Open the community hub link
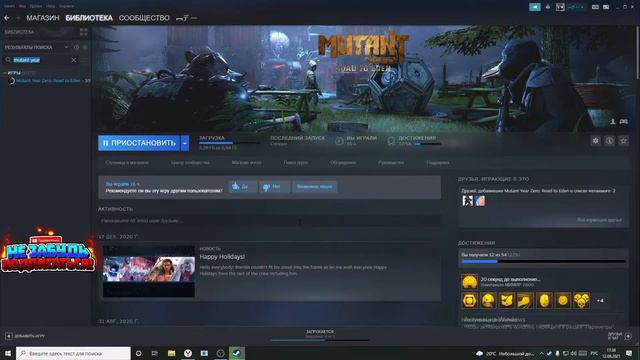Image resolution: width=640 pixels, height=360 pixels. 190,162
